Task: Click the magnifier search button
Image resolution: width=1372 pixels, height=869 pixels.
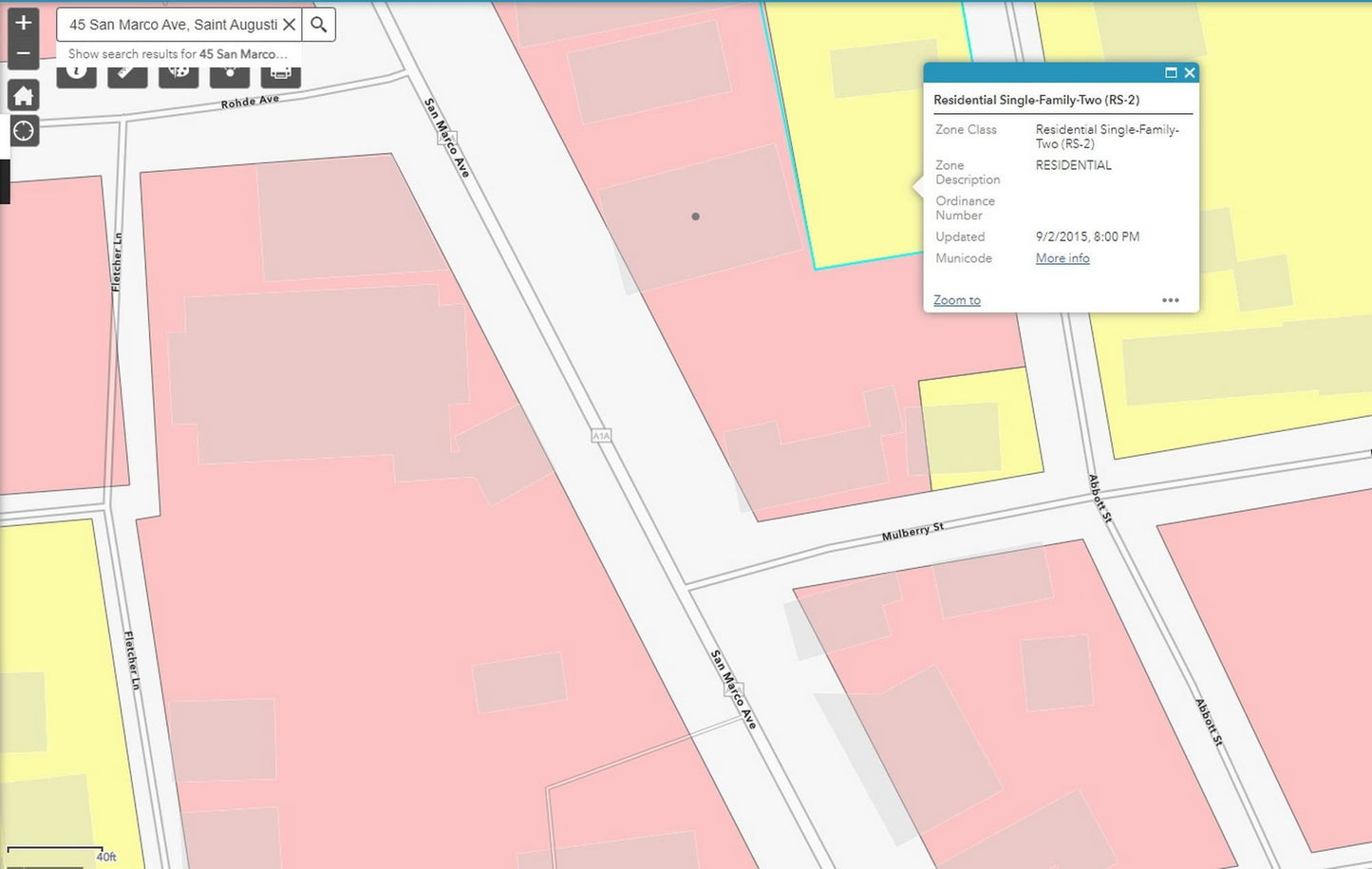Action: click(319, 25)
